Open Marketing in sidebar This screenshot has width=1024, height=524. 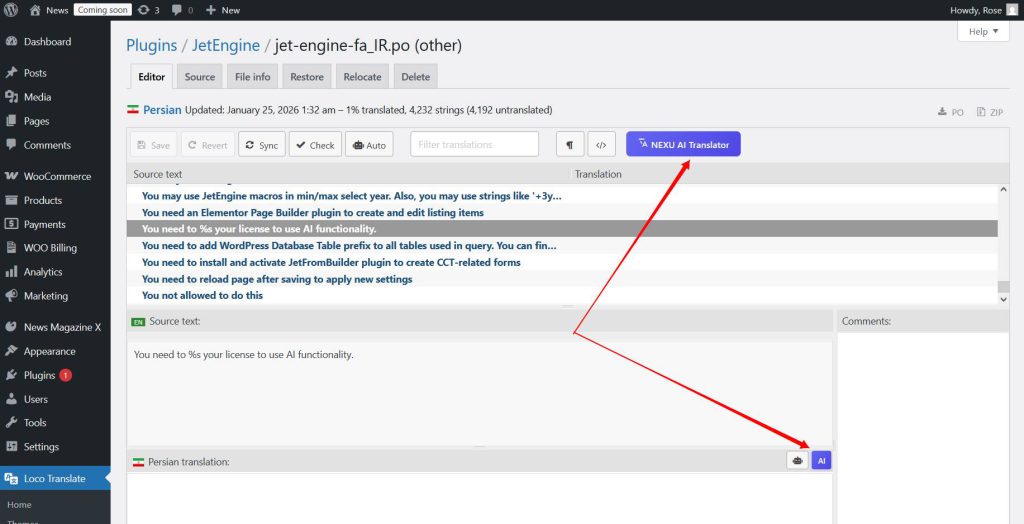[45, 296]
